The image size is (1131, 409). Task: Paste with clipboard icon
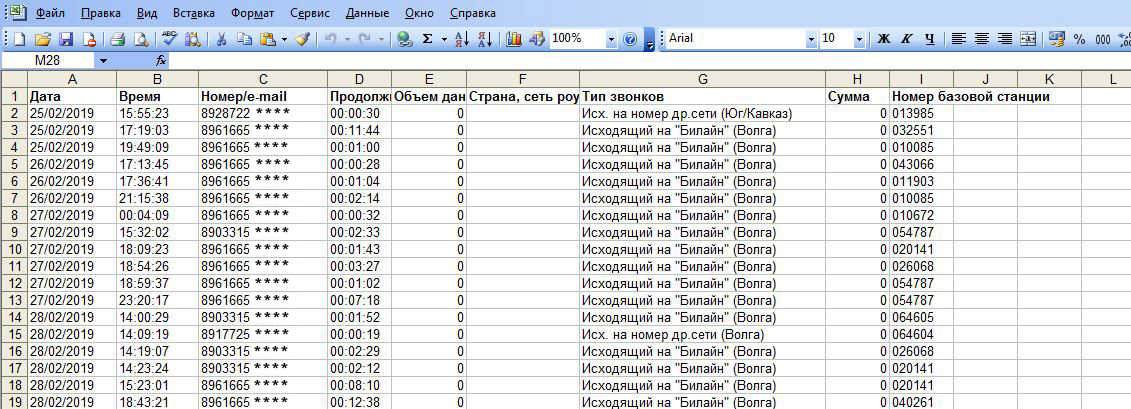point(268,40)
